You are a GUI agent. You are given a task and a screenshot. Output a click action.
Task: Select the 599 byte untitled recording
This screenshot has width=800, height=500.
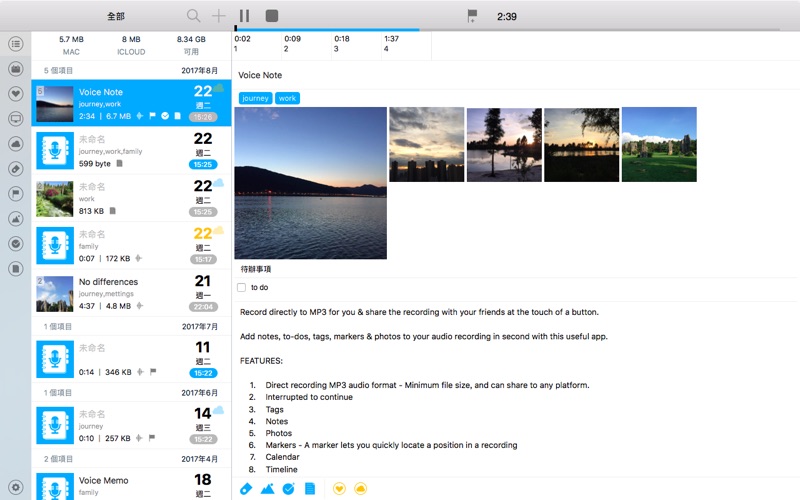(131, 151)
